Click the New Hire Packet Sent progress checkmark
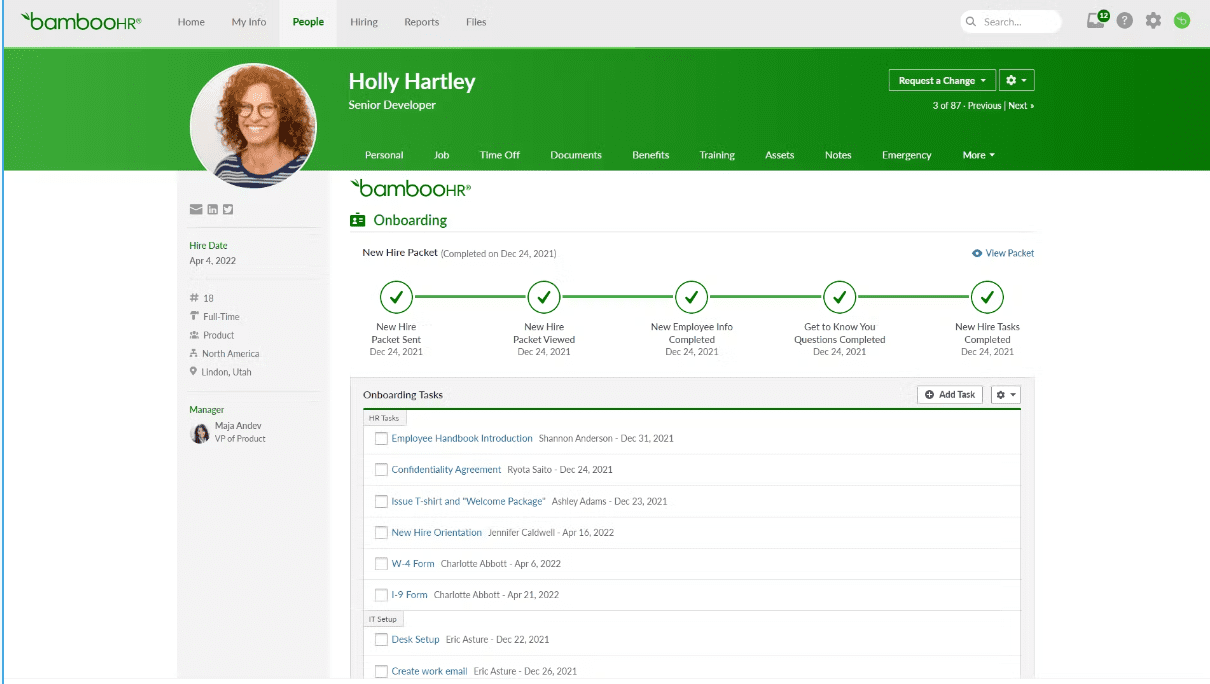This screenshot has height=684, width=1210. [x=396, y=297]
